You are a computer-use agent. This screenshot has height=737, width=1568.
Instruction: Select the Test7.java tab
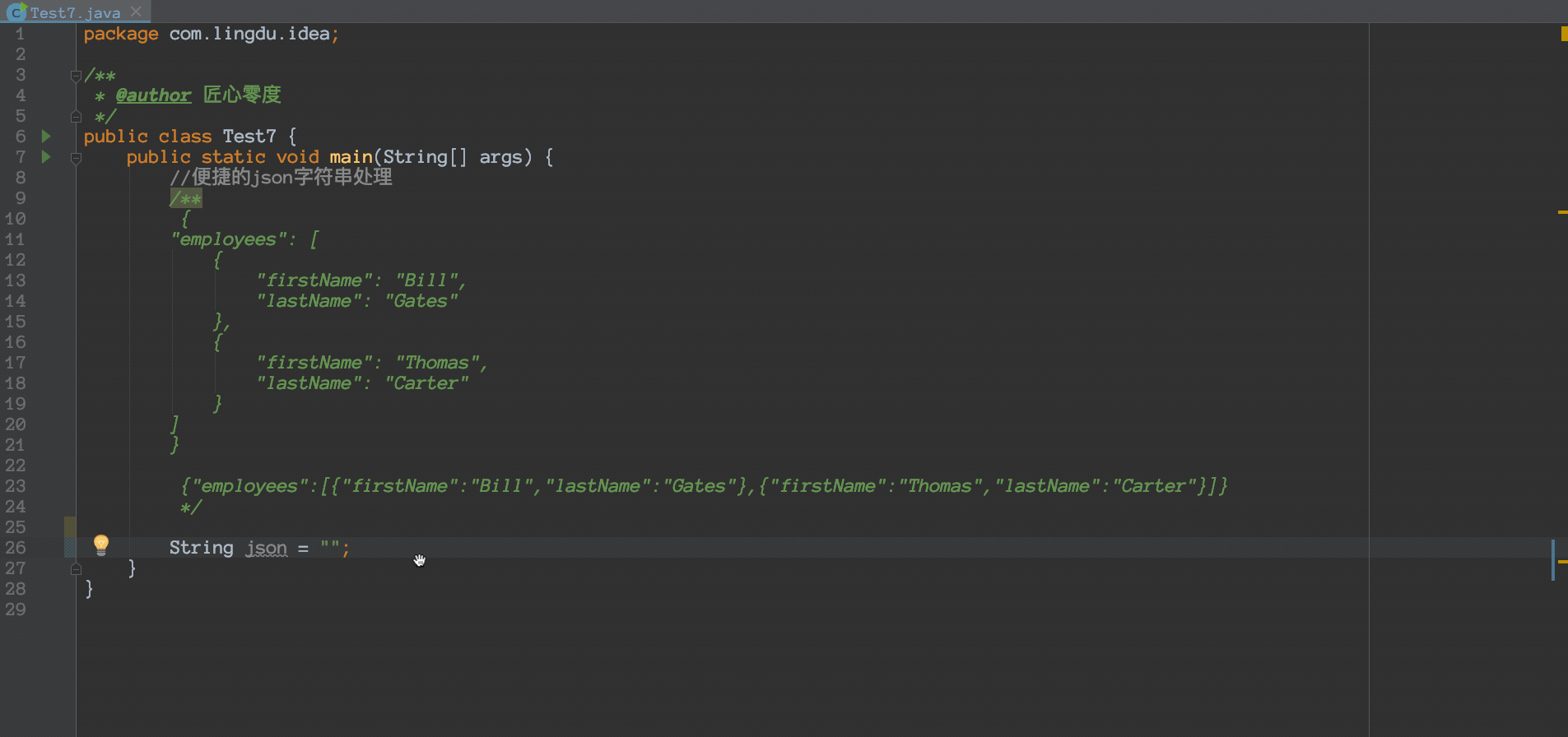[x=75, y=12]
